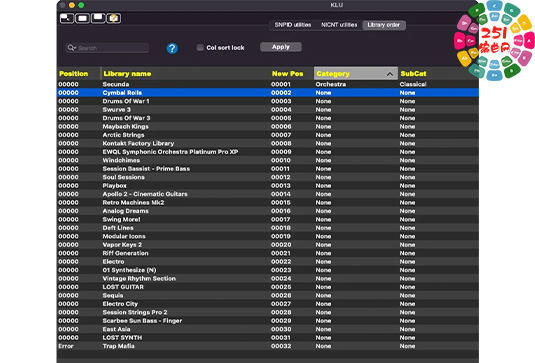Viewport: 535px width, 363px height.
Task: Select EWQL Symphonic Orchestra Platinum Pro XP row
Action: point(268,152)
